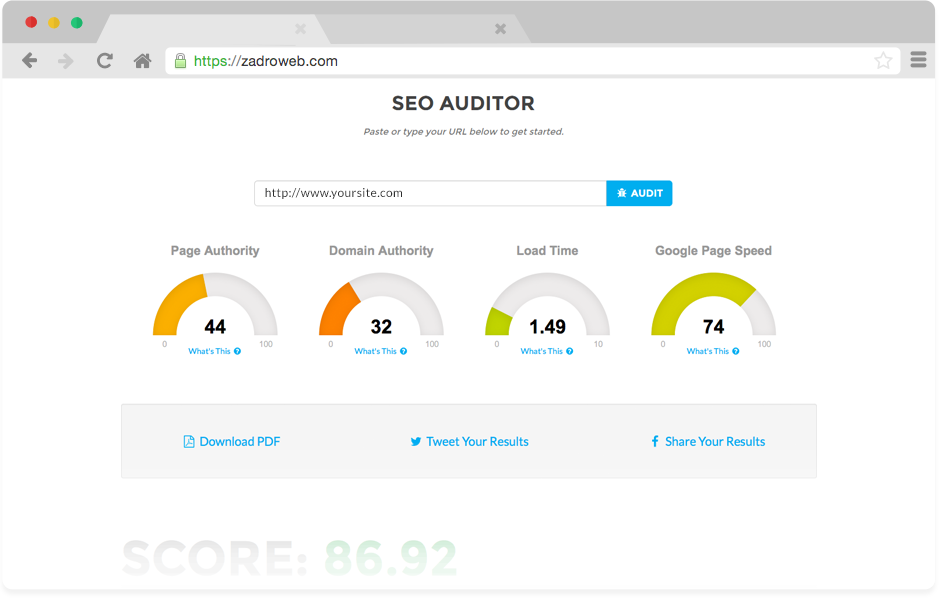The width and height of the screenshot is (939, 598).
Task: Click the Twitter bird icon
Action: click(416, 441)
